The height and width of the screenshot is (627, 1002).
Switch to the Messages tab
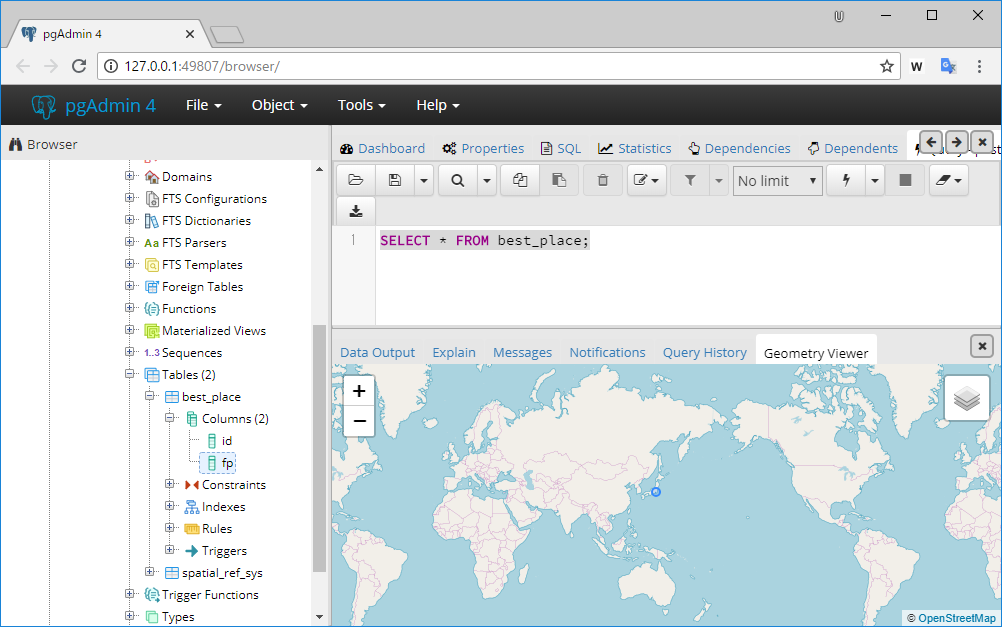click(522, 352)
